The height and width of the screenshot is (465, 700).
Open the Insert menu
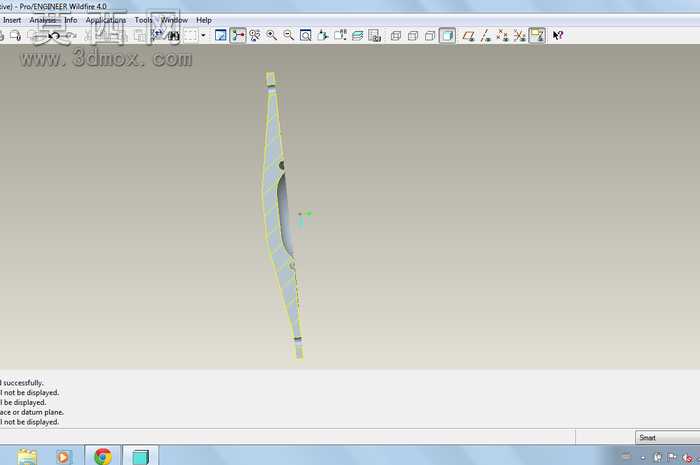pyautogui.click(x=12, y=20)
